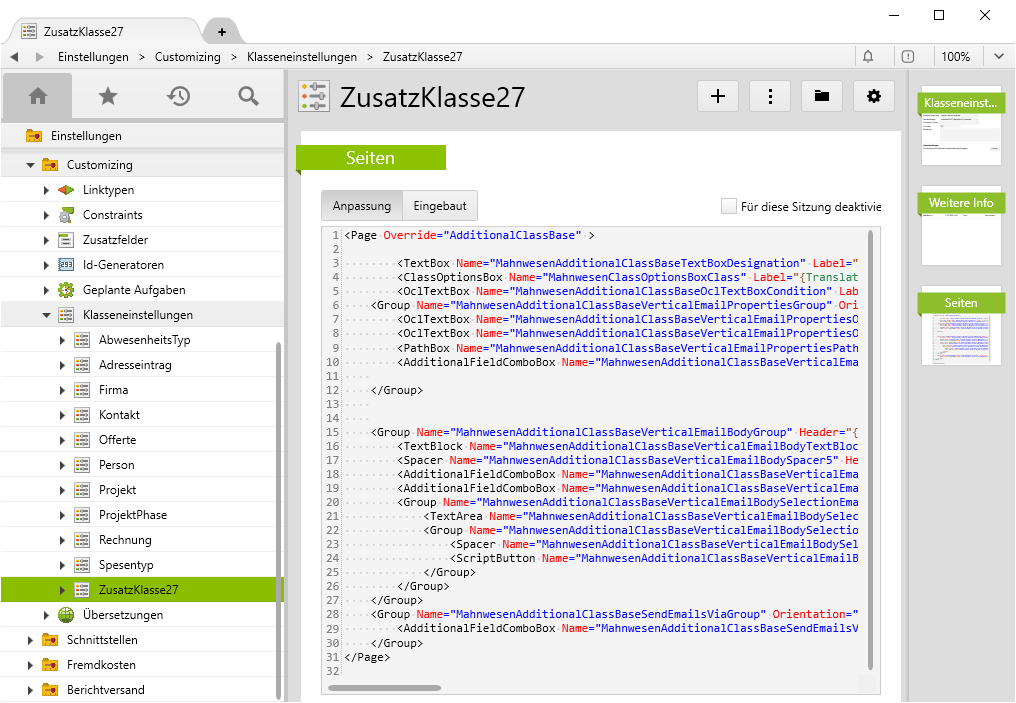Click Customizing in the breadcrumb path
Screen dimensions: 1016x703
point(187,57)
